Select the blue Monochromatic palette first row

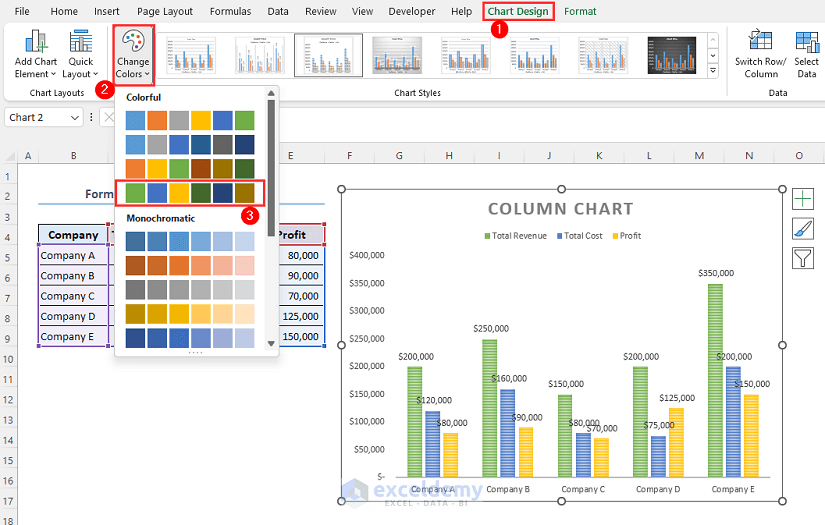[x=190, y=241]
